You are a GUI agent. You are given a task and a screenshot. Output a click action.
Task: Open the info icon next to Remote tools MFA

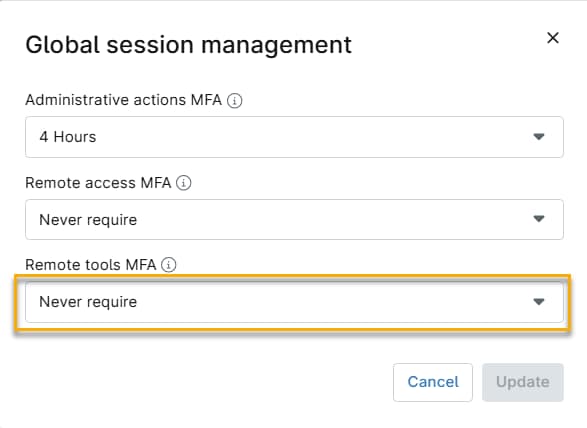(x=168, y=265)
